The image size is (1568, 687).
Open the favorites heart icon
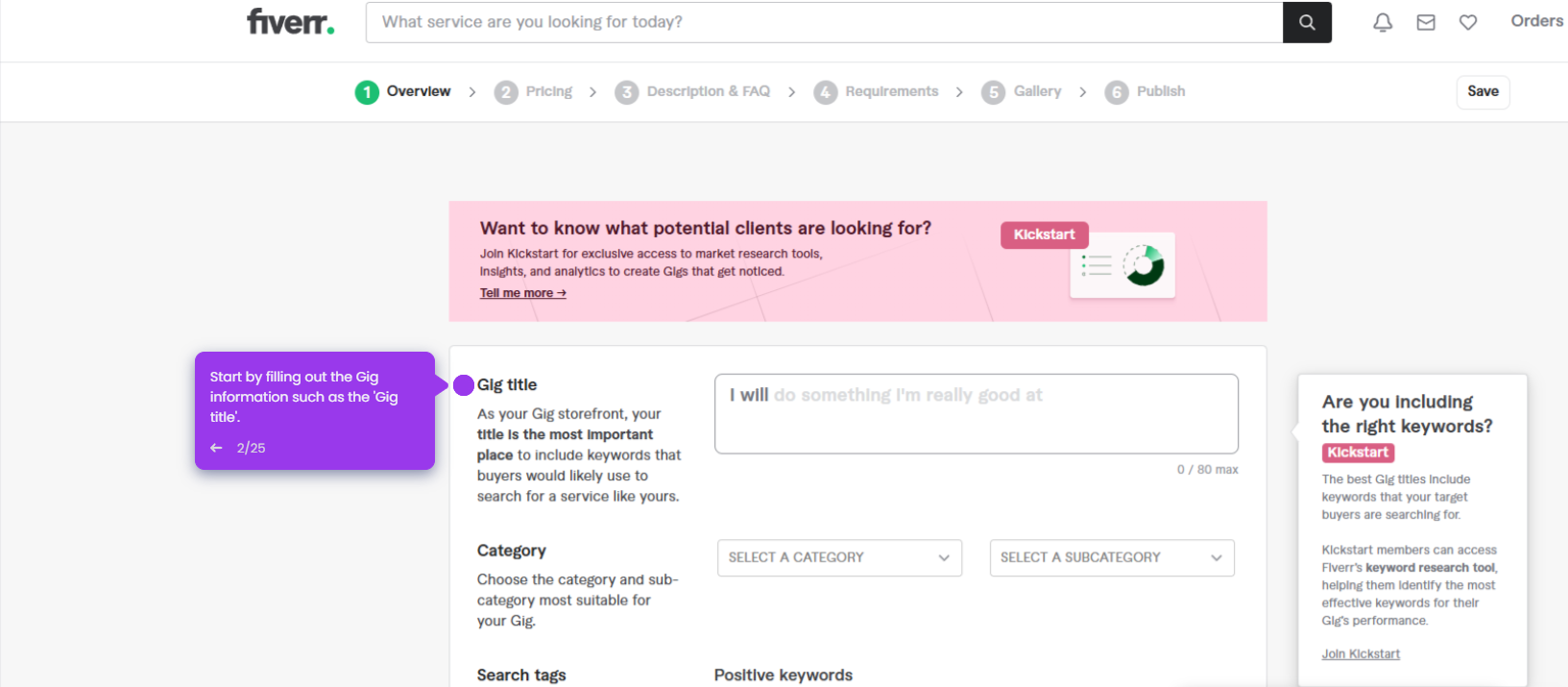(1468, 22)
